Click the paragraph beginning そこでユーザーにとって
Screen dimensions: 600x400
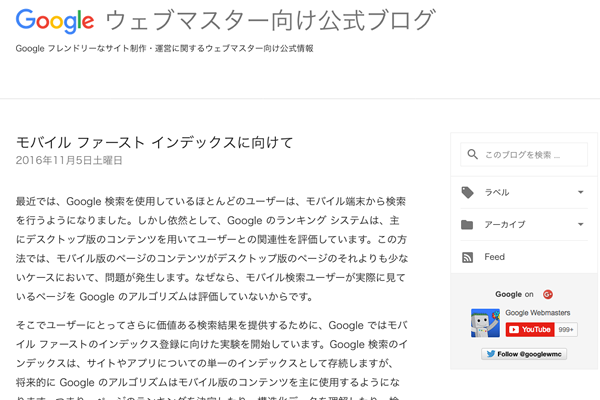click(212, 360)
